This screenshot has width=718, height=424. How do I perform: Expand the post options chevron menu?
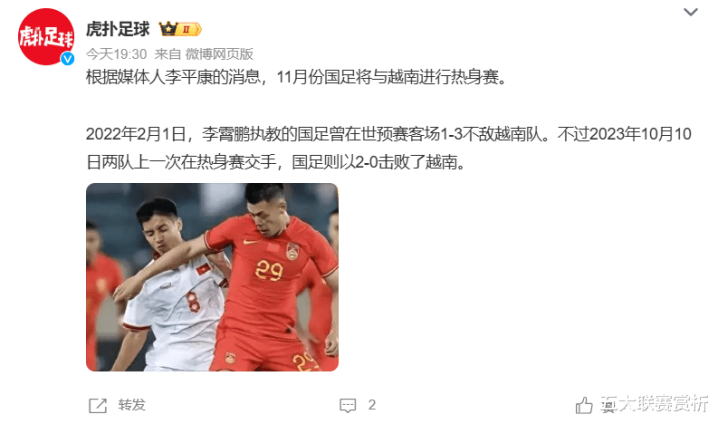[x=691, y=12]
